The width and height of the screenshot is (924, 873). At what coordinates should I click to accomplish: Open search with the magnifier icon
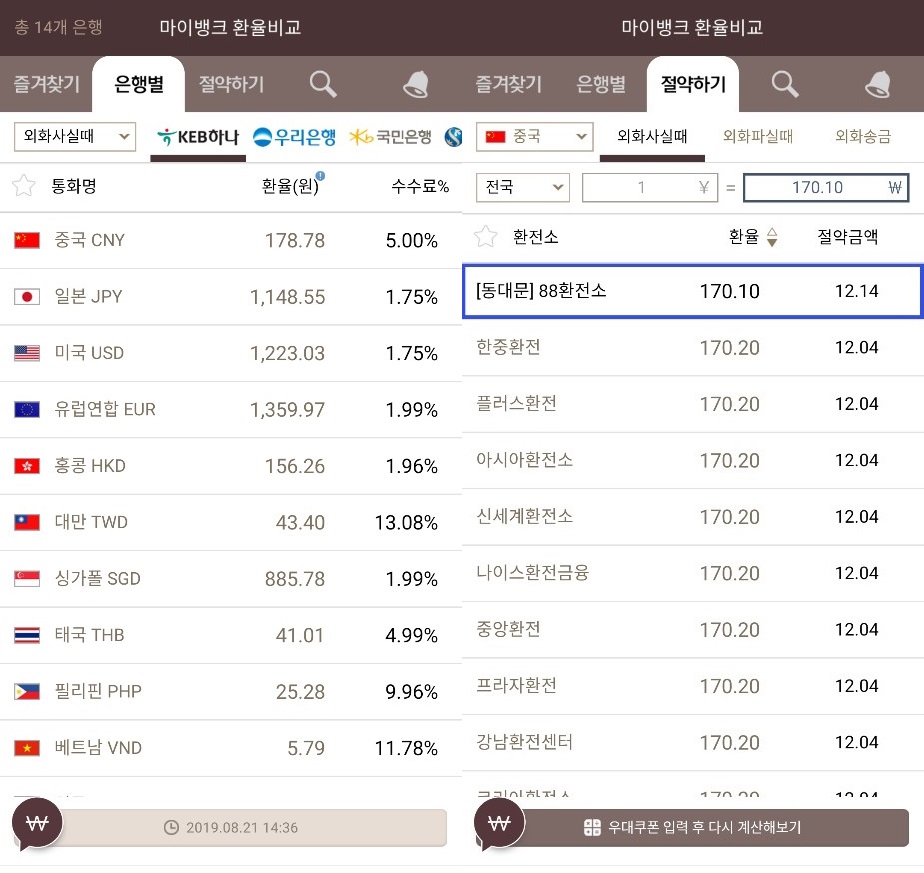(323, 86)
